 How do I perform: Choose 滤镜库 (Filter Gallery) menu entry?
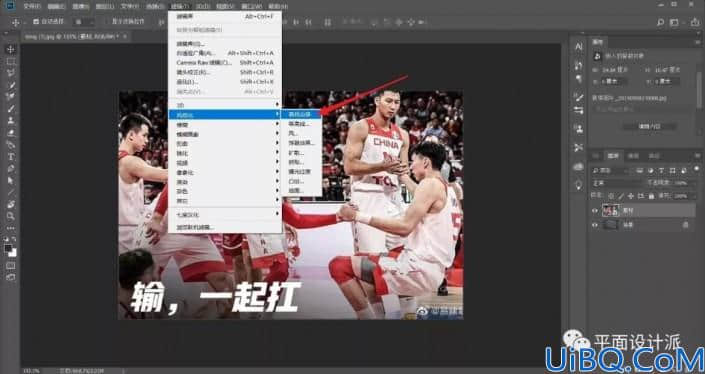tap(225, 44)
